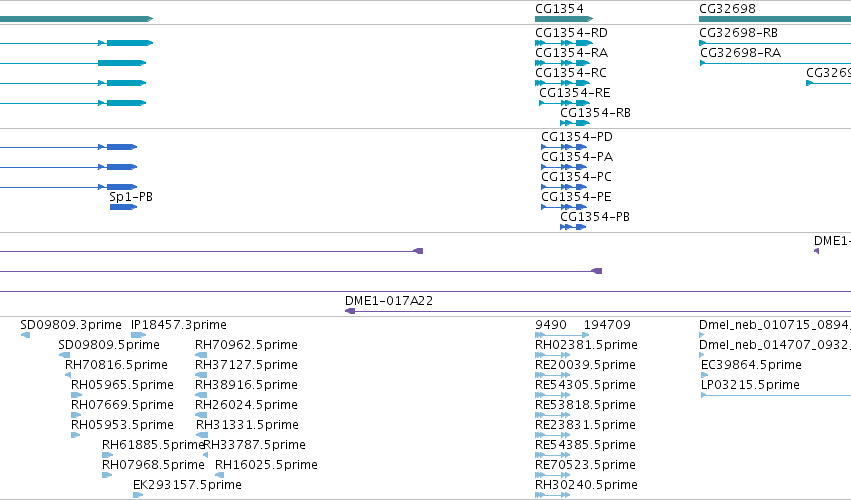Select EST RE20039.5prime
851x500 pixels.
pyautogui.click(x=586, y=365)
